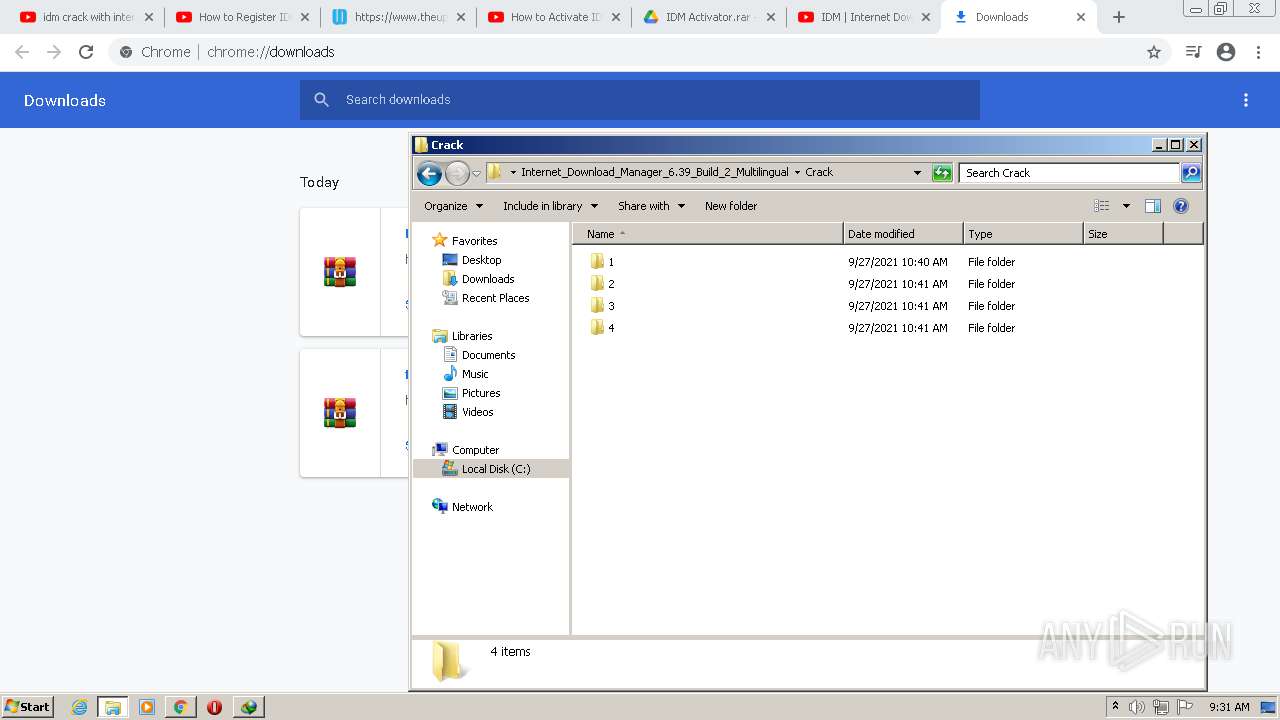Image resolution: width=1280 pixels, height=720 pixels.
Task: Click the Explorer forward arrow button
Action: click(x=457, y=173)
